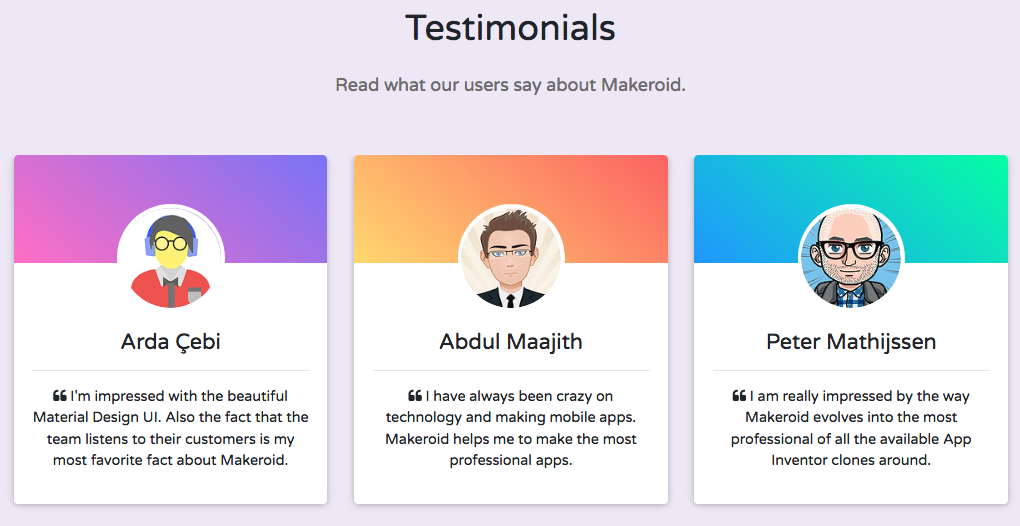Click quote mark icon in Abdul's testimonial
Viewport: 1020px width, 526px height.
click(x=415, y=396)
